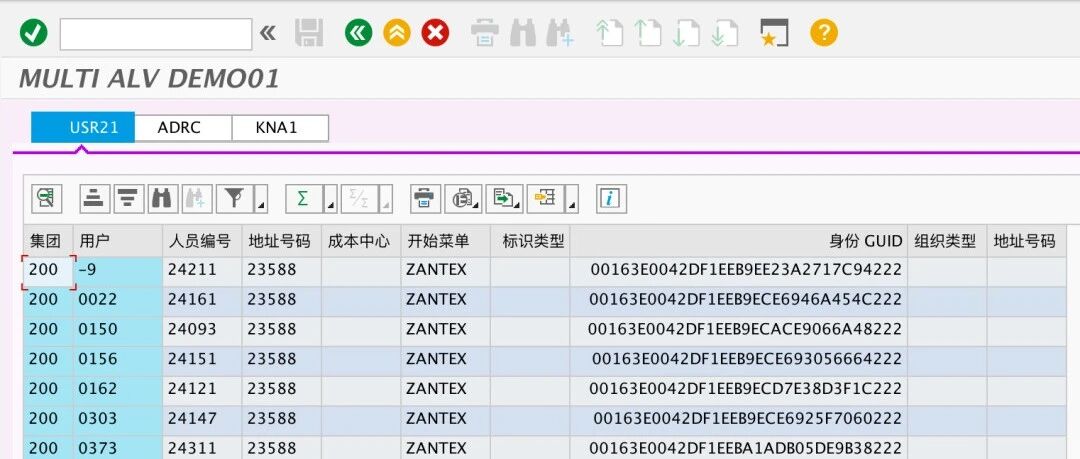Image resolution: width=1080 pixels, height=459 pixels.
Task: Click the Choose Layout icon
Action: 545,198
